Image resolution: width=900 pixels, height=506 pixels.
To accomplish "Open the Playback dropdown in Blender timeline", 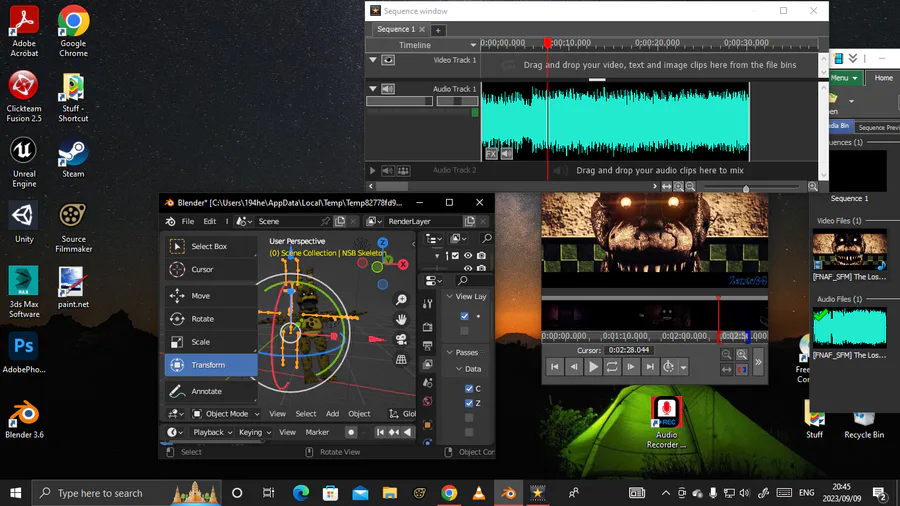I will [212, 432].
